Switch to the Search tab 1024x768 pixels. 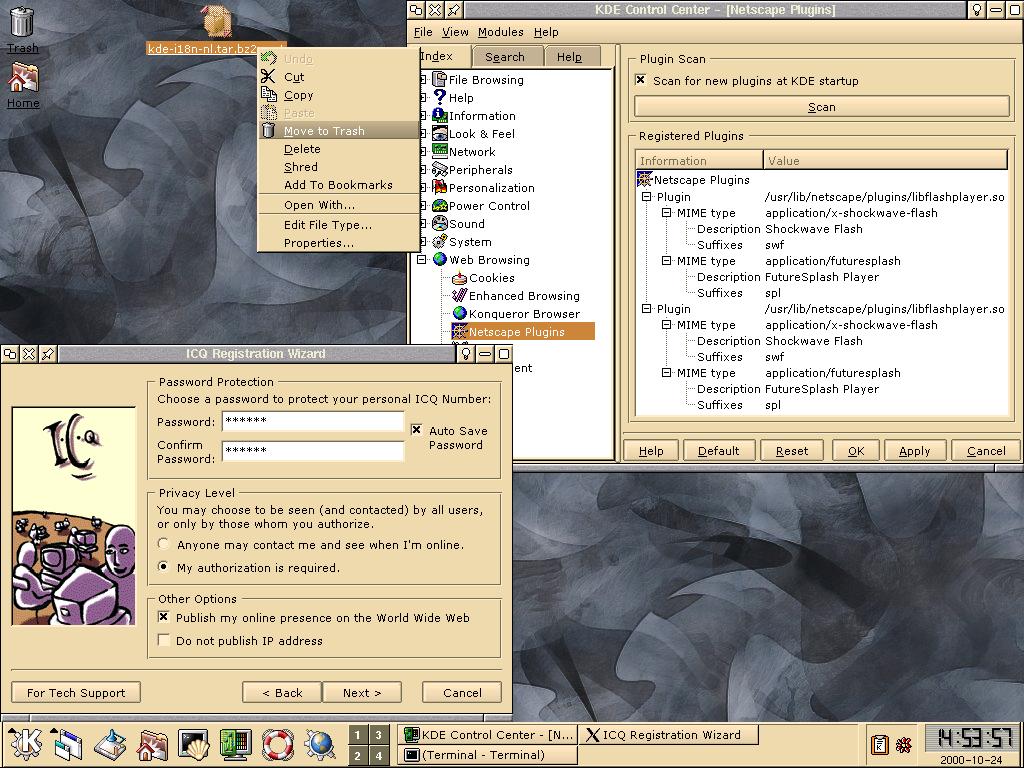[505, 57]
